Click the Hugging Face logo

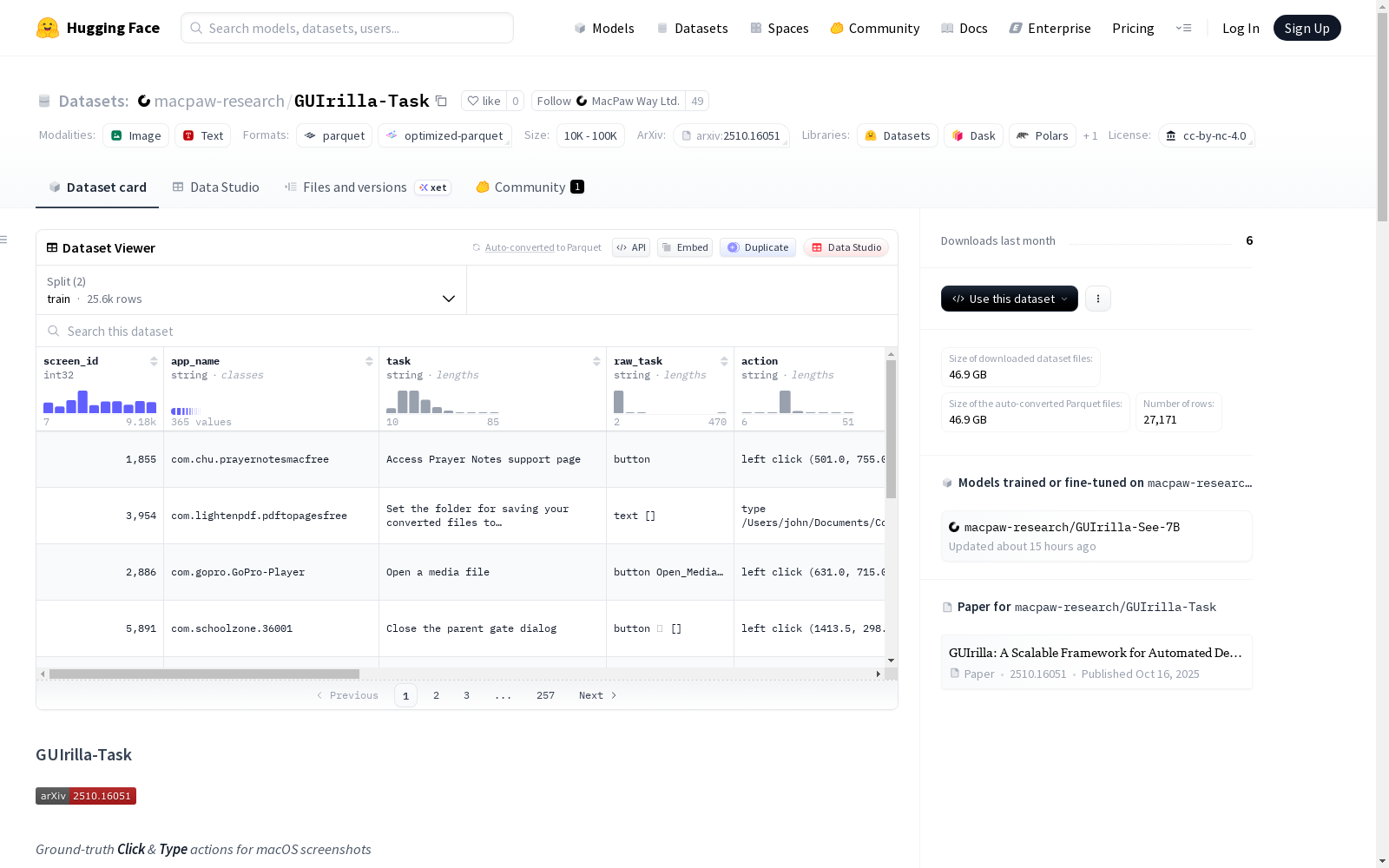click(x=98, y=28)
